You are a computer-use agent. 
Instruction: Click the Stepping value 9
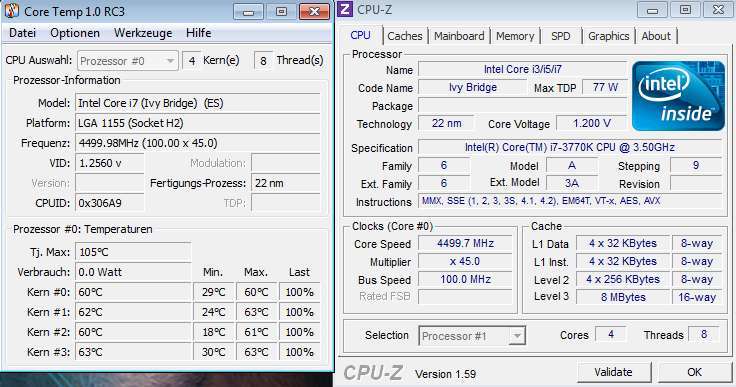click(696, 165)
